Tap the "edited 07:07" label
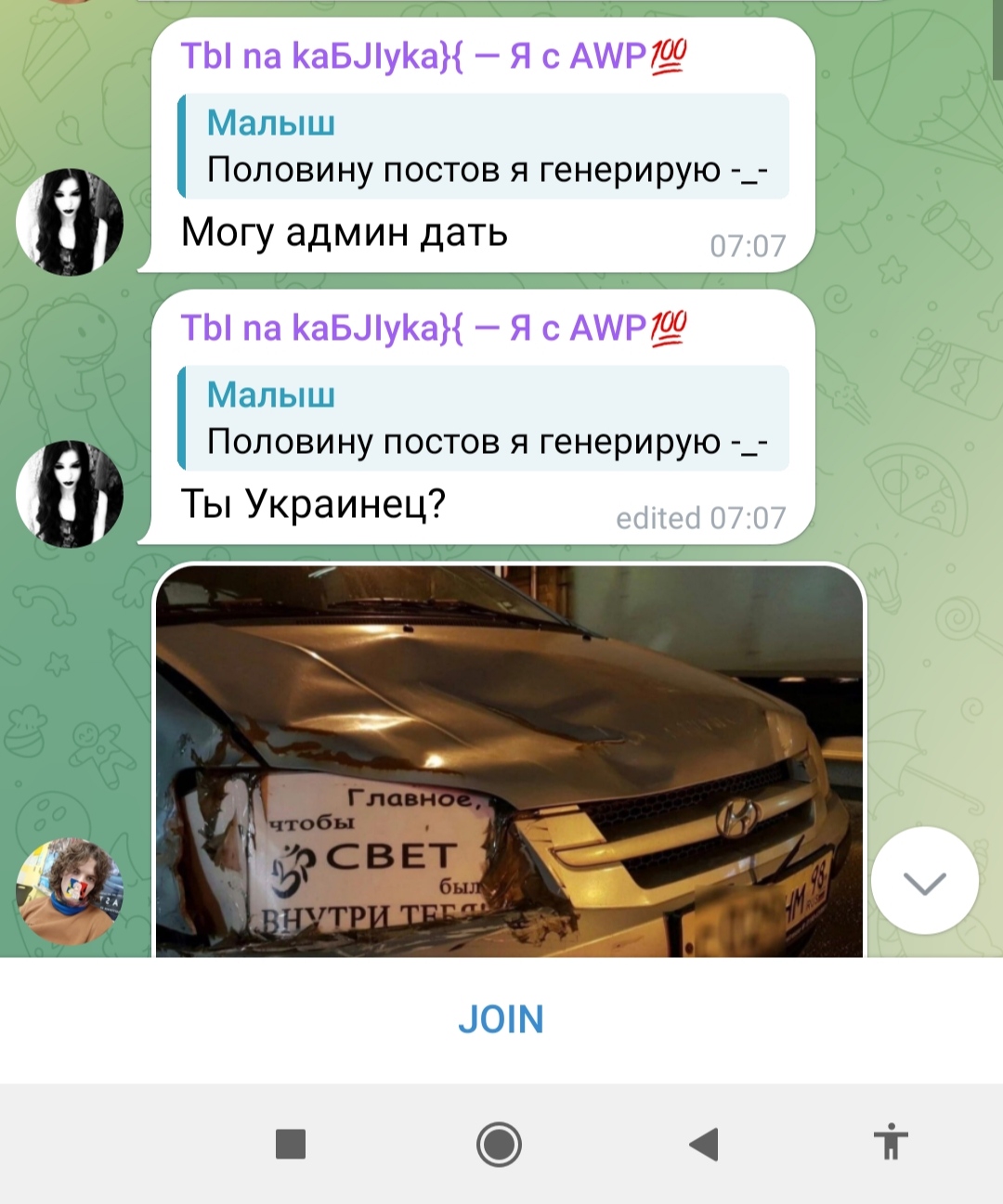Viewport: 1003px width, 1204px height. 701,518
